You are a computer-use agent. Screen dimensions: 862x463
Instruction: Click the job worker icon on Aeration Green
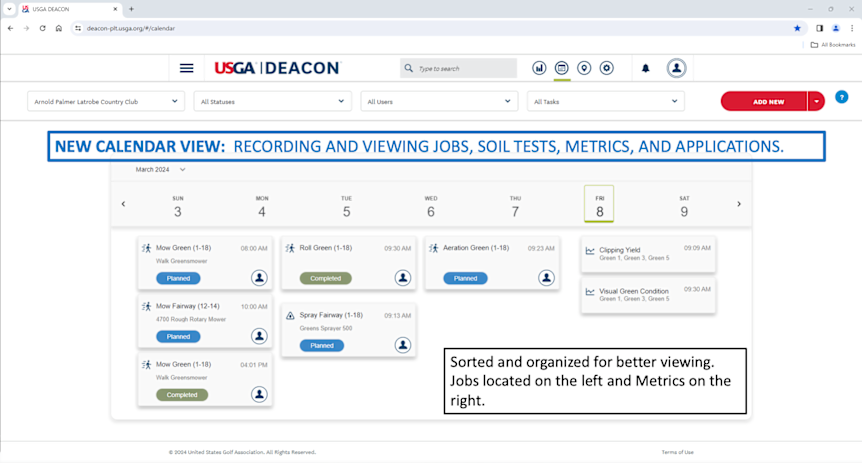click(x=433, y=248)
